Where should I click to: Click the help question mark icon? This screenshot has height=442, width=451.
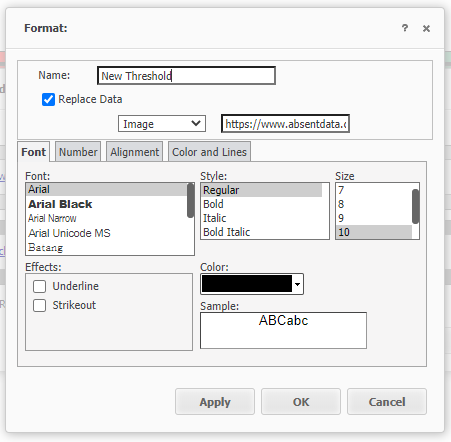click(x=405, y=28)
